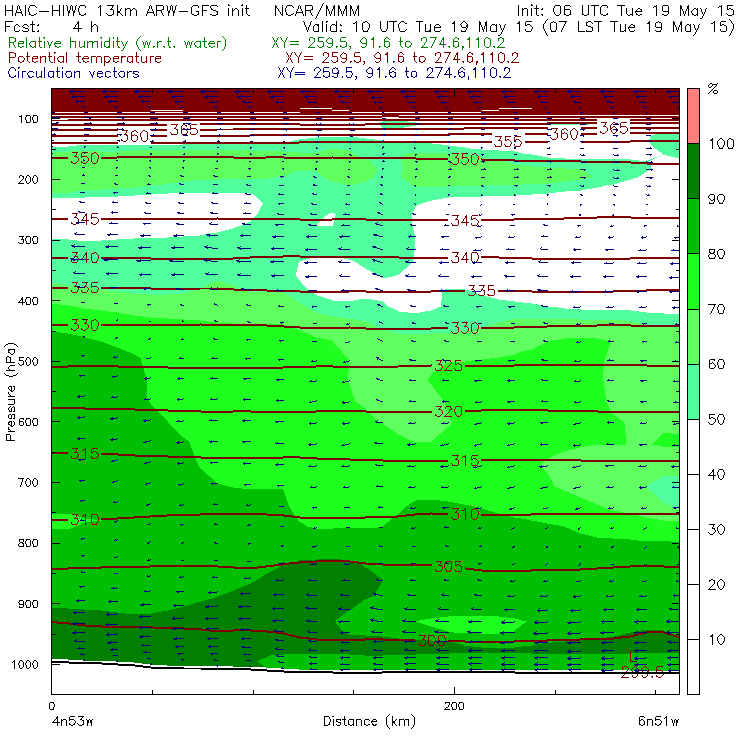Click the '355' potential temperature contour label
The width and height of the screenshot is (740, 740).
click(x=508, y=142)
